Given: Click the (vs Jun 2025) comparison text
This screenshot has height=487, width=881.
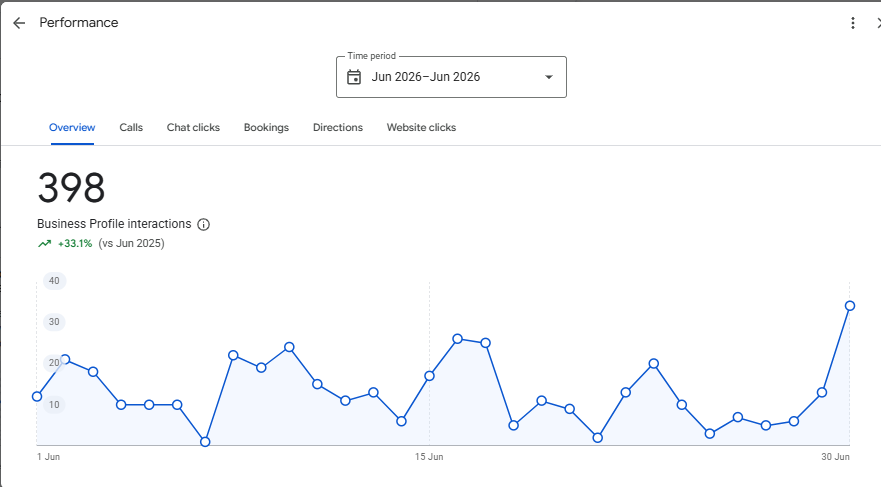Looking at the screenshot, I should click(131, 243).
